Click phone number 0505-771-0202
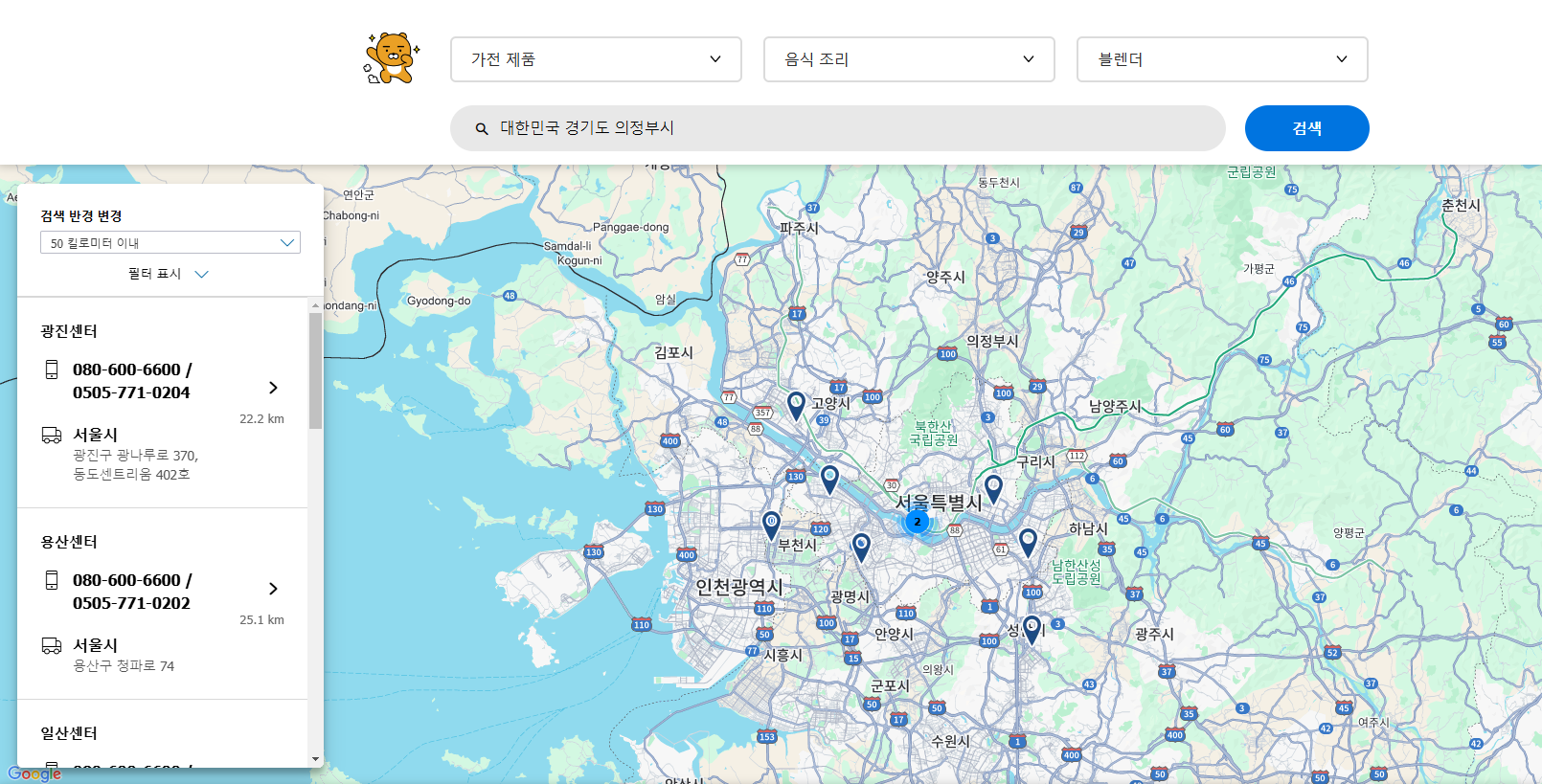1542x784 pixels. tap(131, 603)
